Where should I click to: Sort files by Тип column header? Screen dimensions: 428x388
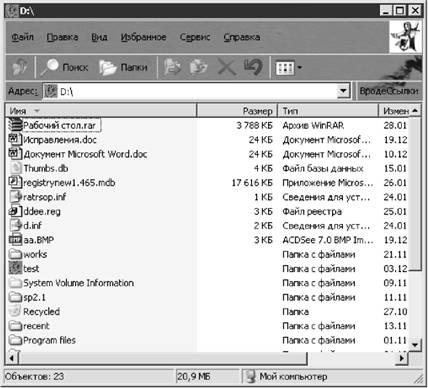[328, 111]
